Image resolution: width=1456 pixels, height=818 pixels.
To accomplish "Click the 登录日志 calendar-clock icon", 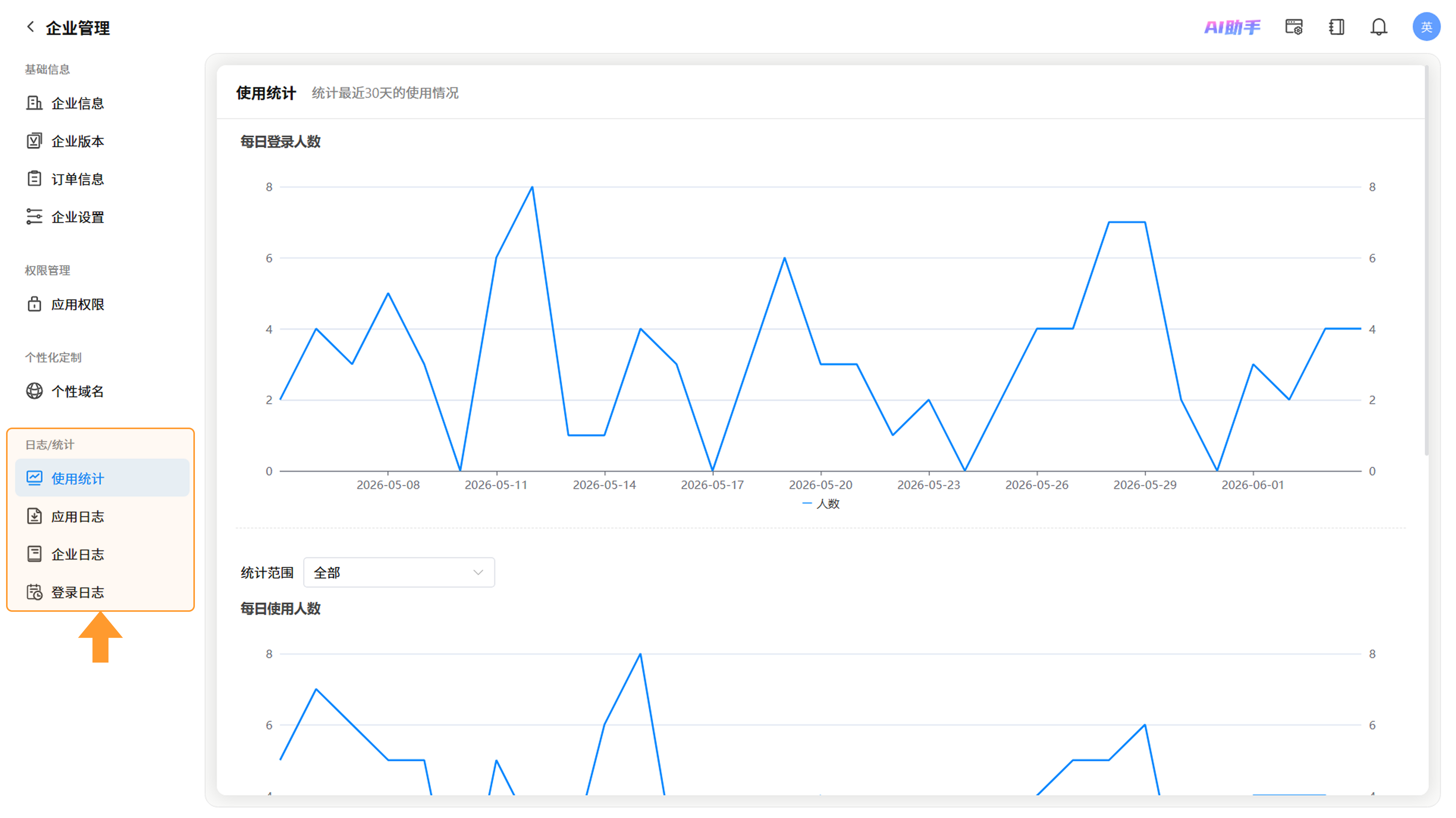I will [34, 592].
